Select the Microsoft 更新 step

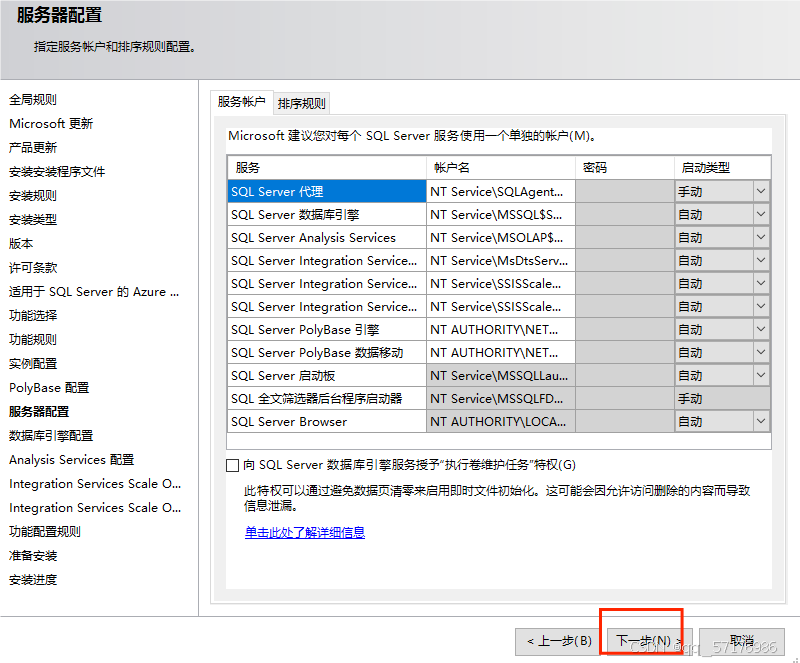(51, 124)
